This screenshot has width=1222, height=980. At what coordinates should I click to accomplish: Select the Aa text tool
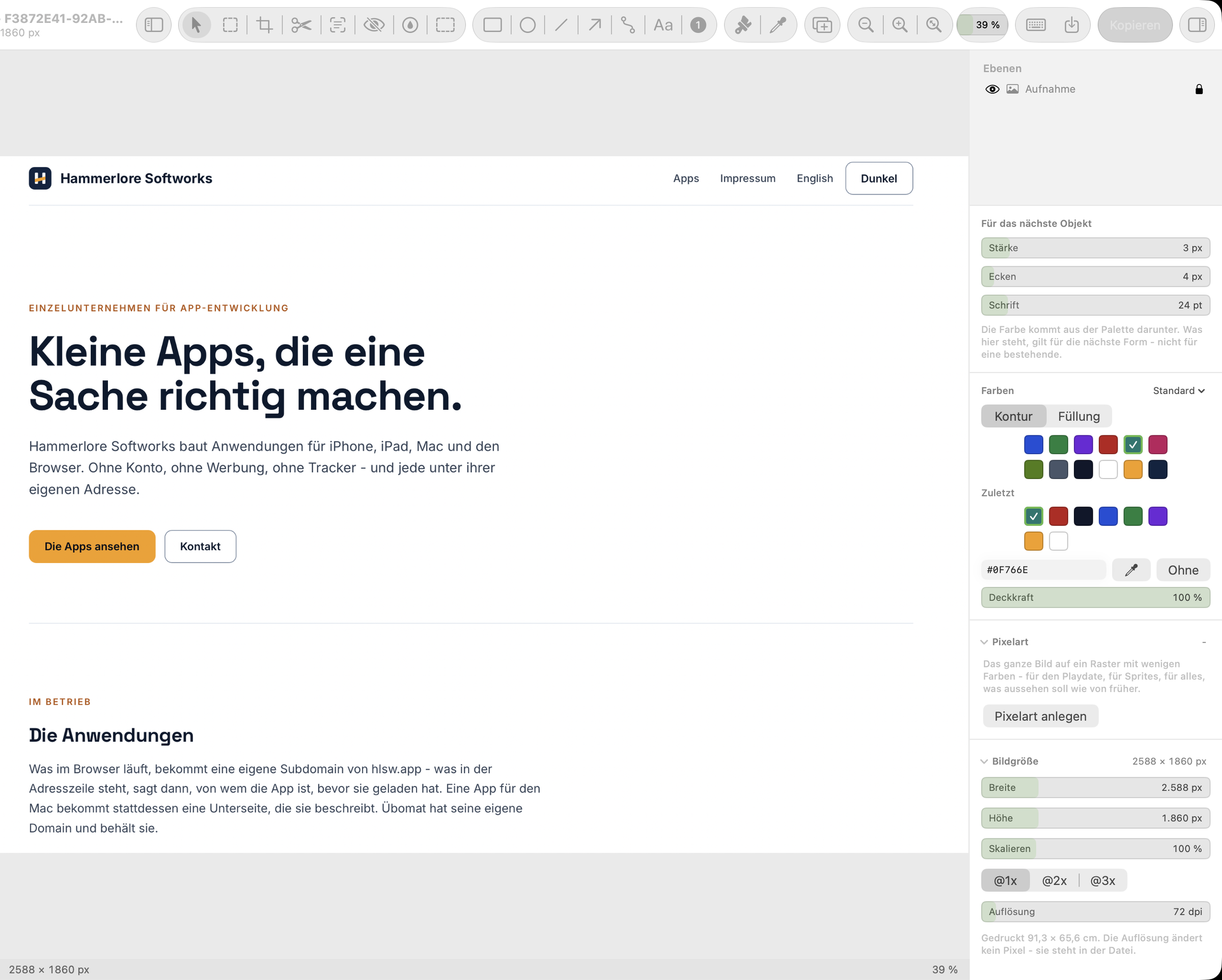[x=662, y=25]
